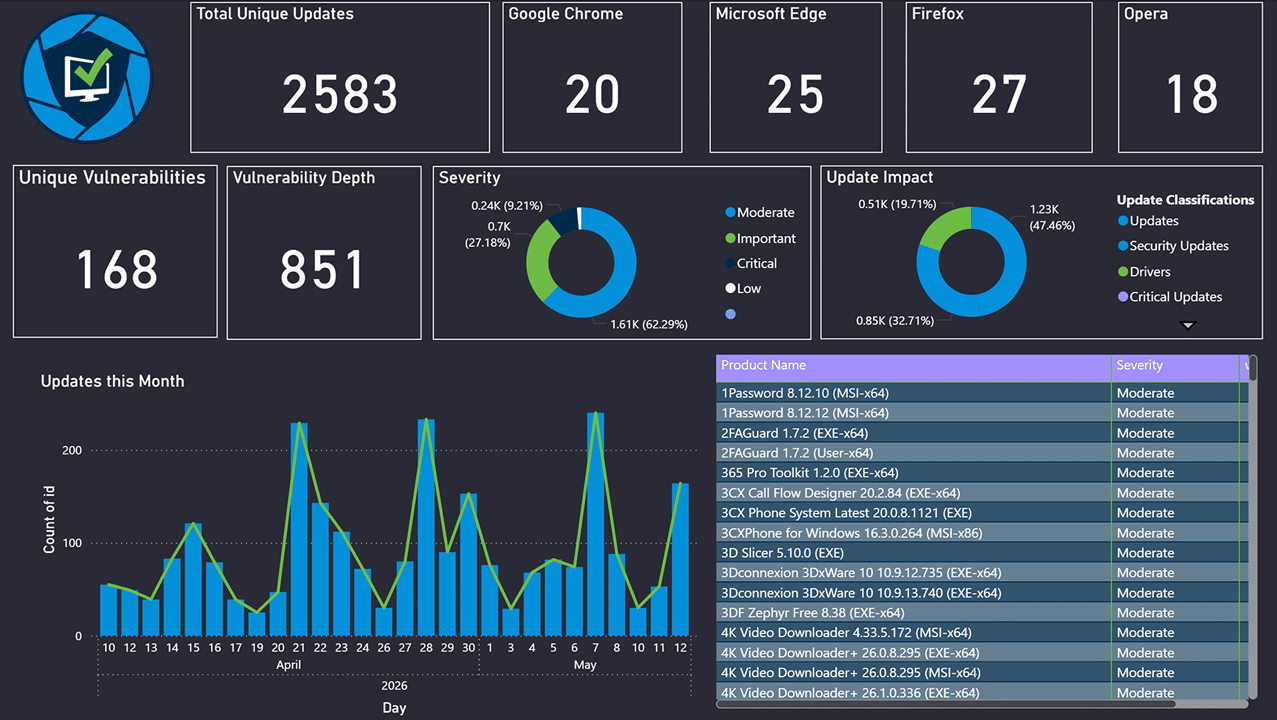Click the May month axis label
This screenshot has width=1277, height=720.
click(585, 664)
